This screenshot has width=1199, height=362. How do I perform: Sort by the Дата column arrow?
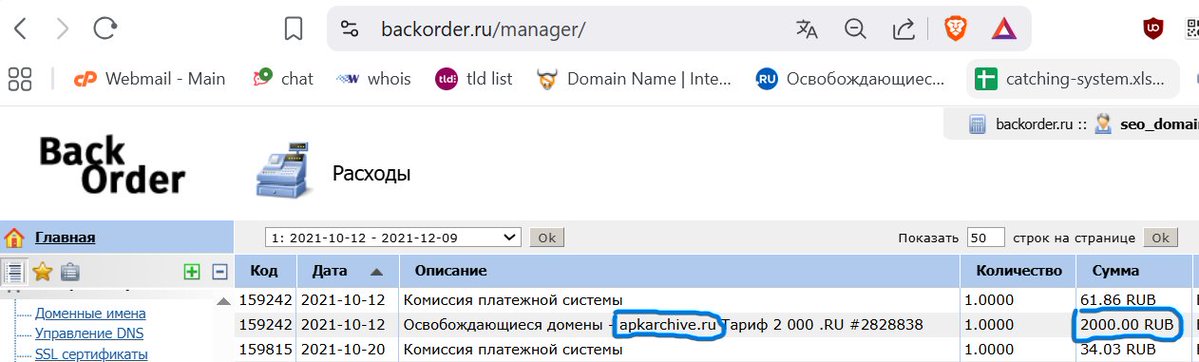coord(375,271)
